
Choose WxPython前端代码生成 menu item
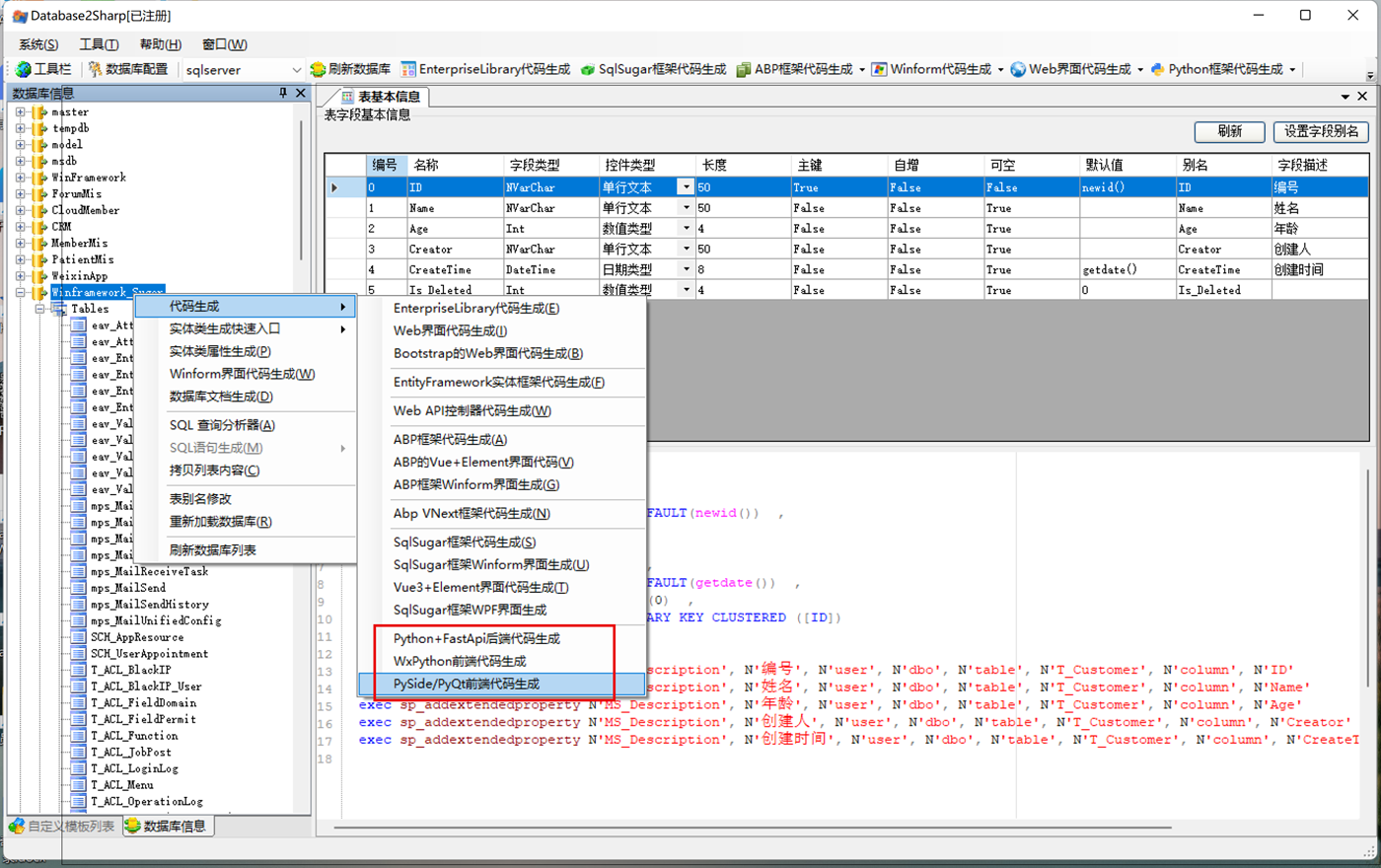click(502, 661)
